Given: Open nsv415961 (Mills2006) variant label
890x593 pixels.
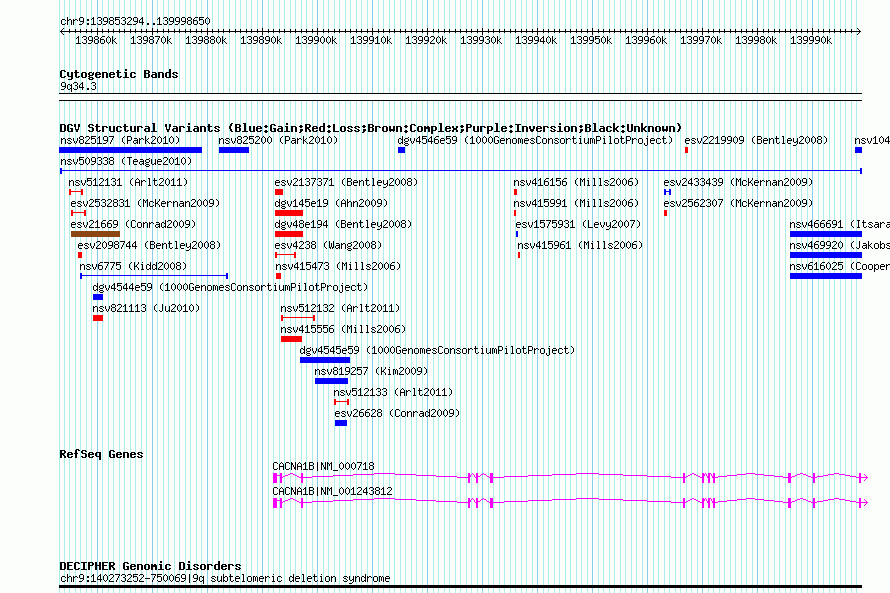Looking at the screenshot, I should 580,245.
